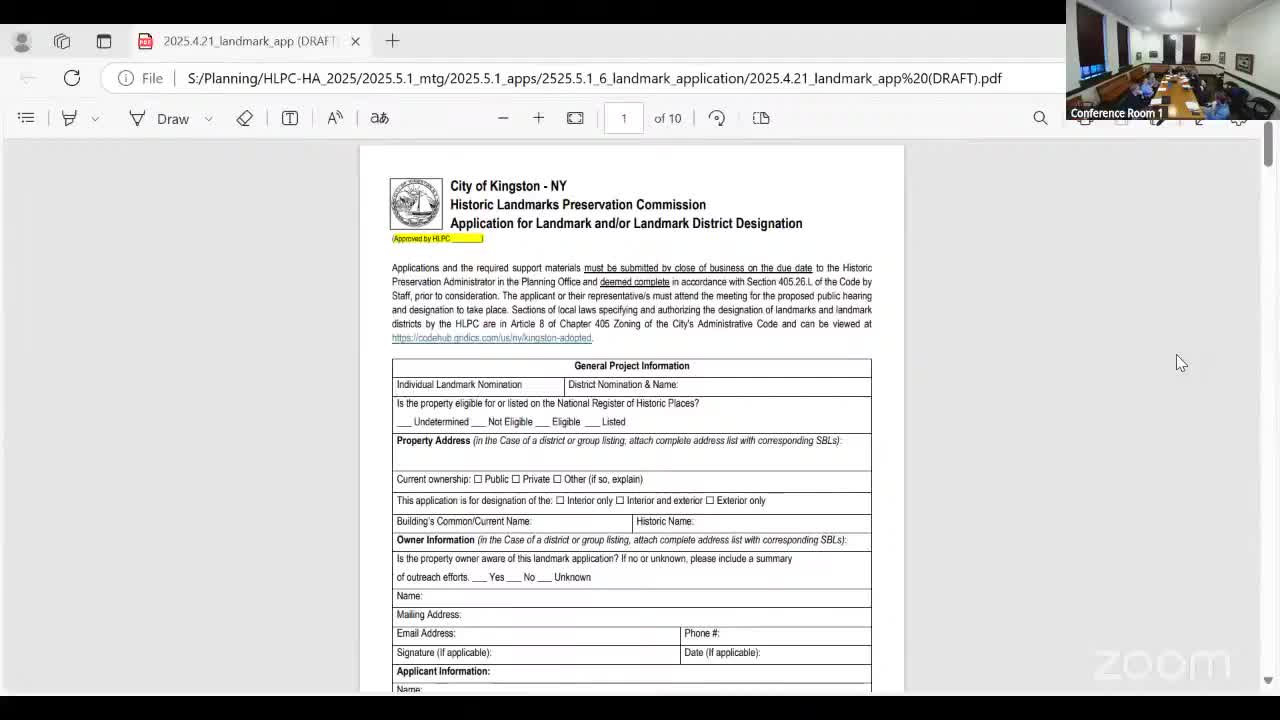Start Read aloud for the document
Screen dimensions: 1280x720
(x=334, y=118)
